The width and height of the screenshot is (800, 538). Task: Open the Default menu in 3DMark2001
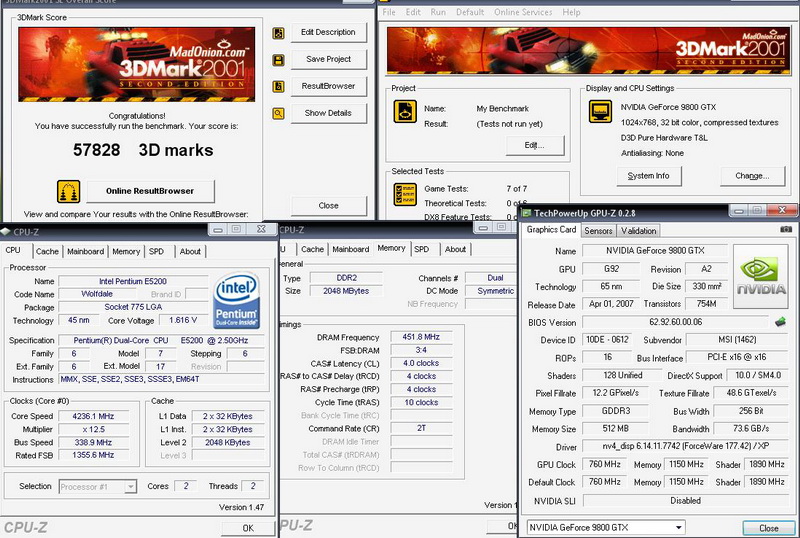click(x=470, y=12)
